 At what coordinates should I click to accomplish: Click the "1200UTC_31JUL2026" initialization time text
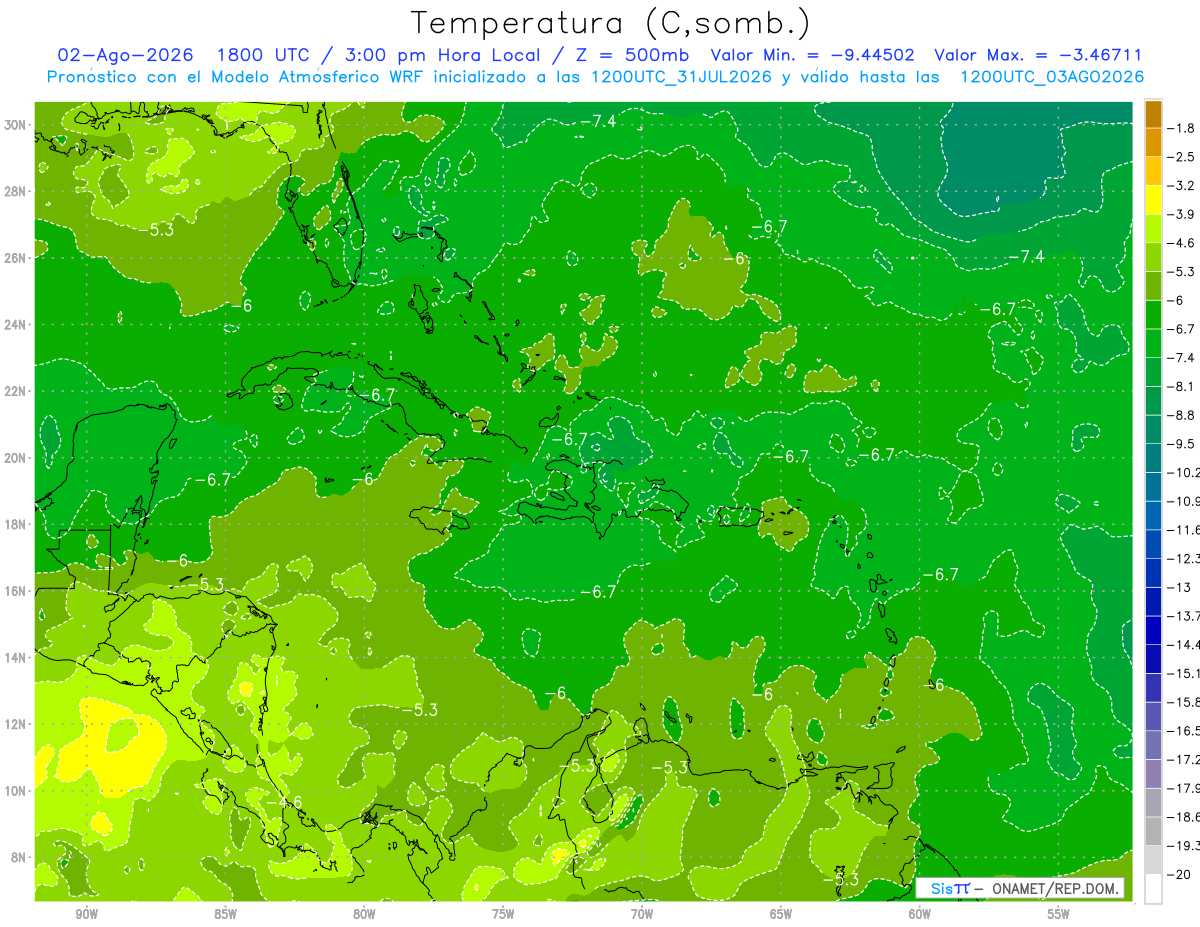[680, 77]
